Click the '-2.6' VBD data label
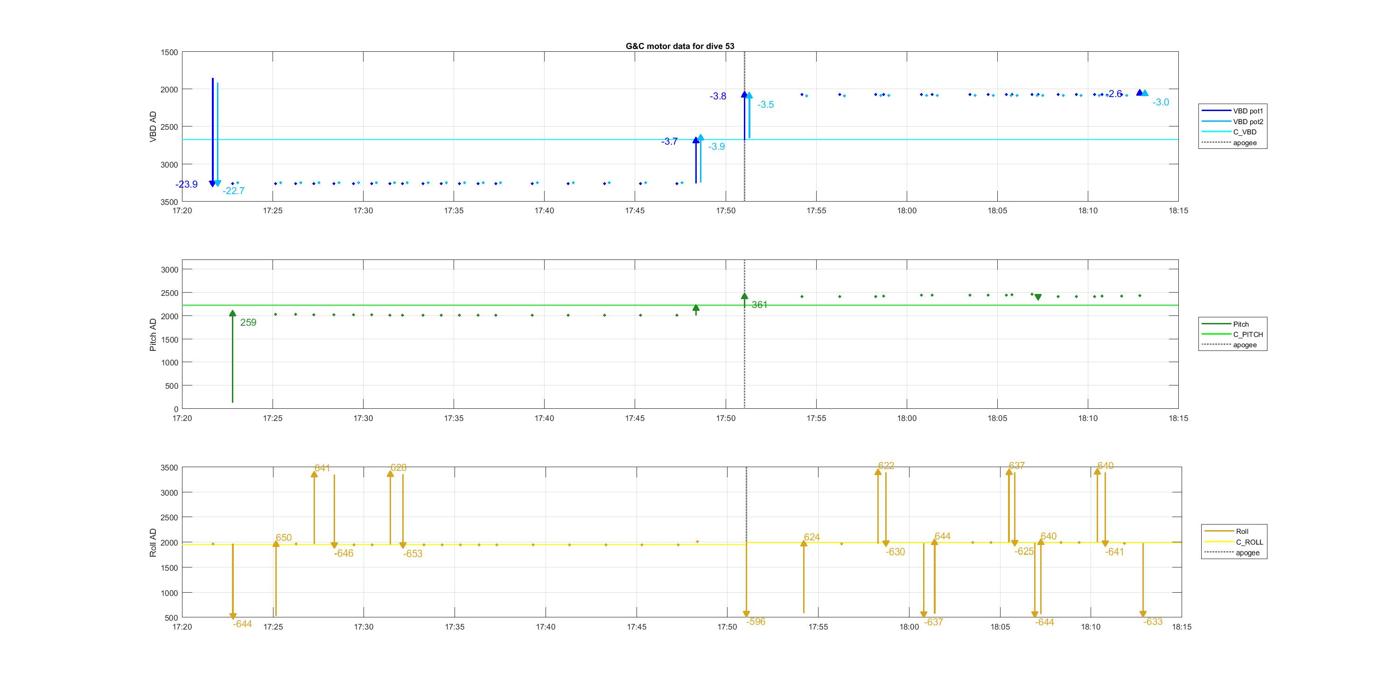Viewport: 1400px width, 693px height. [x=1113, y=93]
